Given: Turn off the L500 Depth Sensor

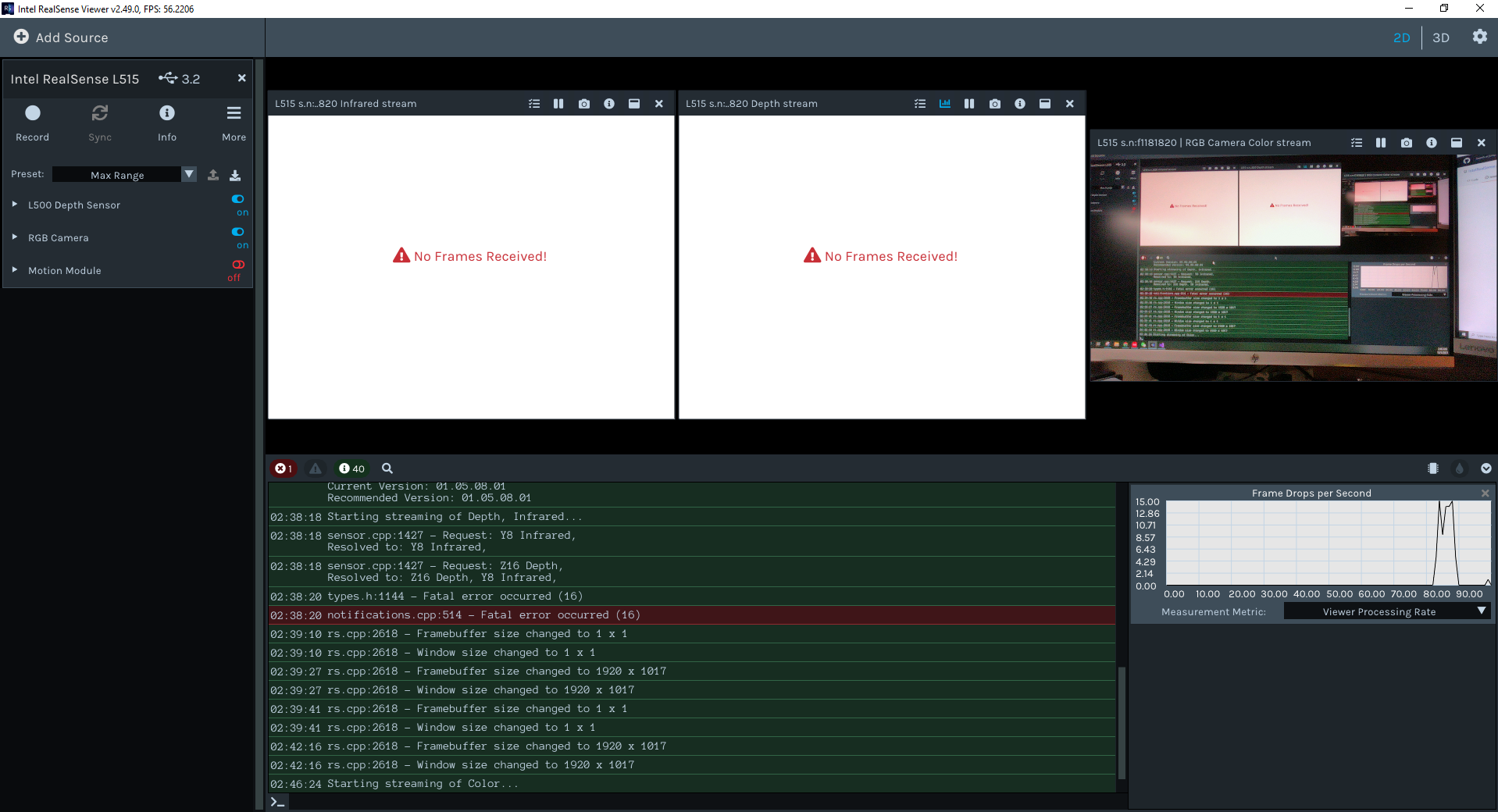Looking at the screenshot, I should click(238, 199).
